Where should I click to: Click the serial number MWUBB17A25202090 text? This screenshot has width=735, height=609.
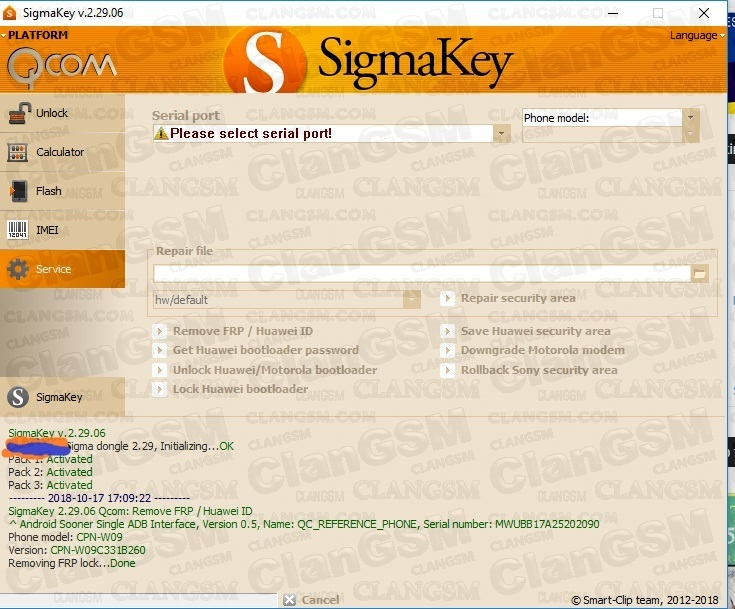(x=547, y=524)
